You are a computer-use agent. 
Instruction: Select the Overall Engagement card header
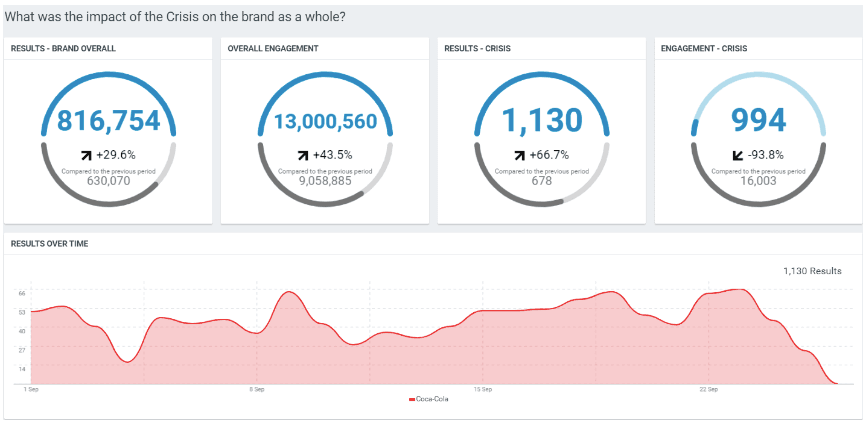point(273,48)
